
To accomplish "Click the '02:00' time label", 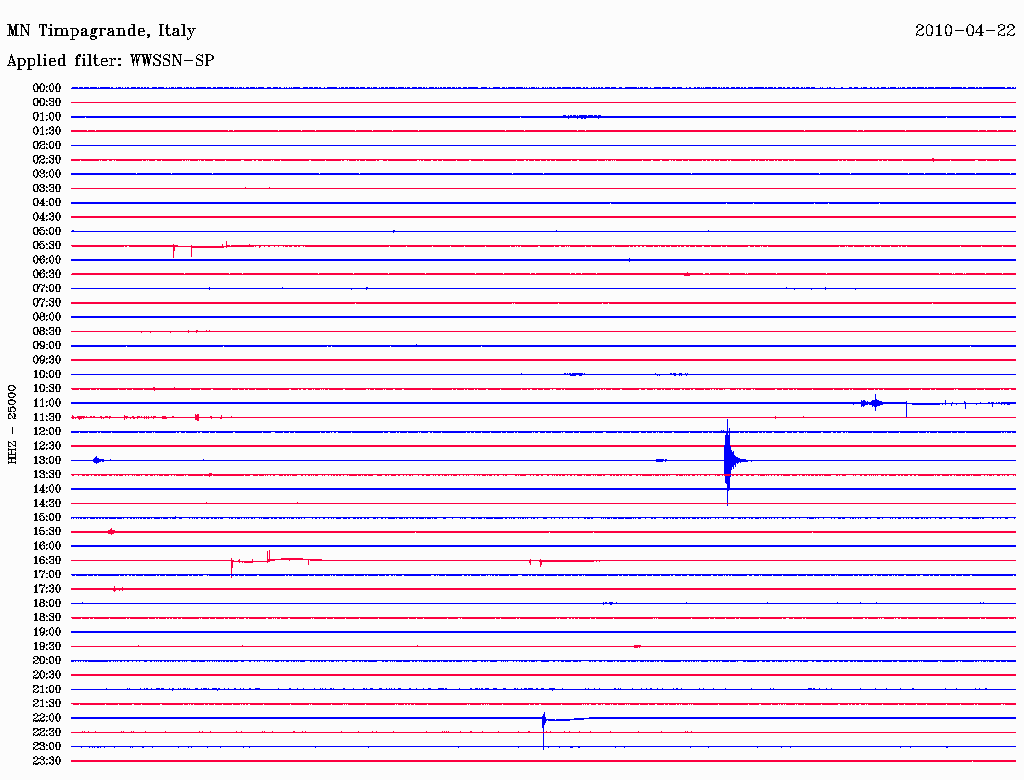I will [x=47, y=145].
